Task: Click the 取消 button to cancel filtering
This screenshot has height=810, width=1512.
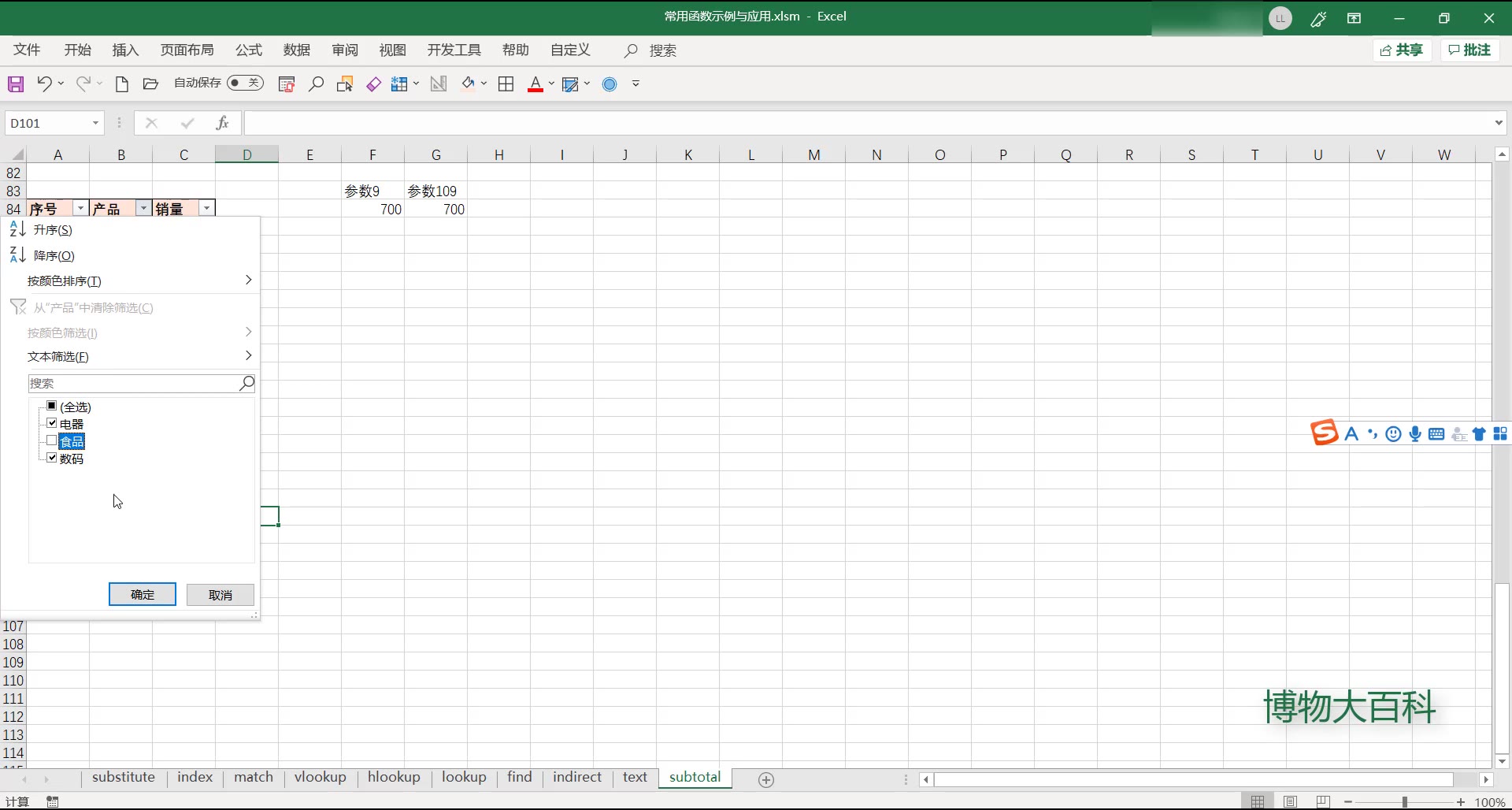Action: click(220, 594)
